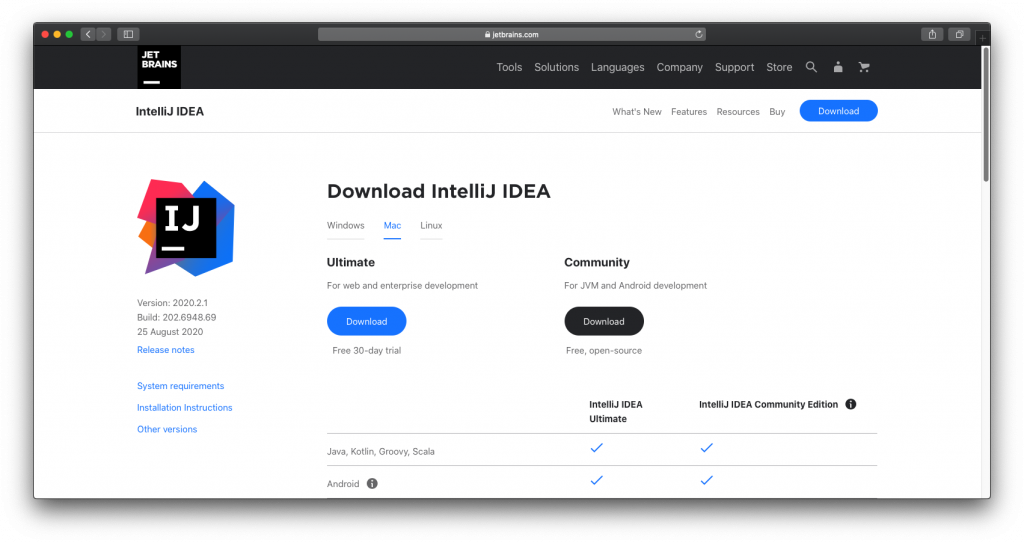Click the 'Build: 202.6948.69' text
1024x543 pixels.
pos(176,318)
